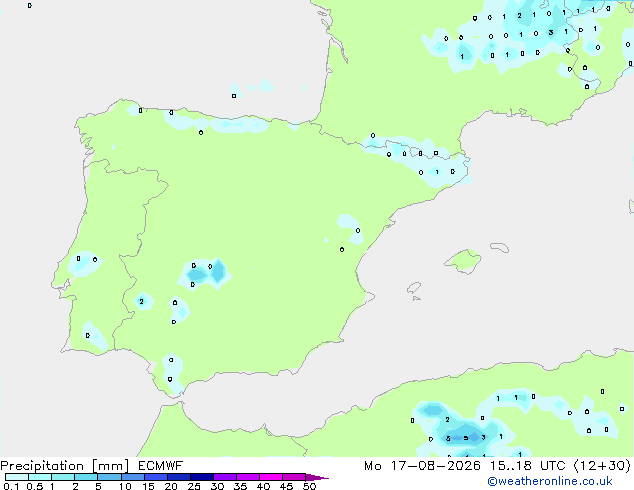Select the 2–5 mm legend color box
Viewport: 634px width, 490px height.
click(86, 477)
